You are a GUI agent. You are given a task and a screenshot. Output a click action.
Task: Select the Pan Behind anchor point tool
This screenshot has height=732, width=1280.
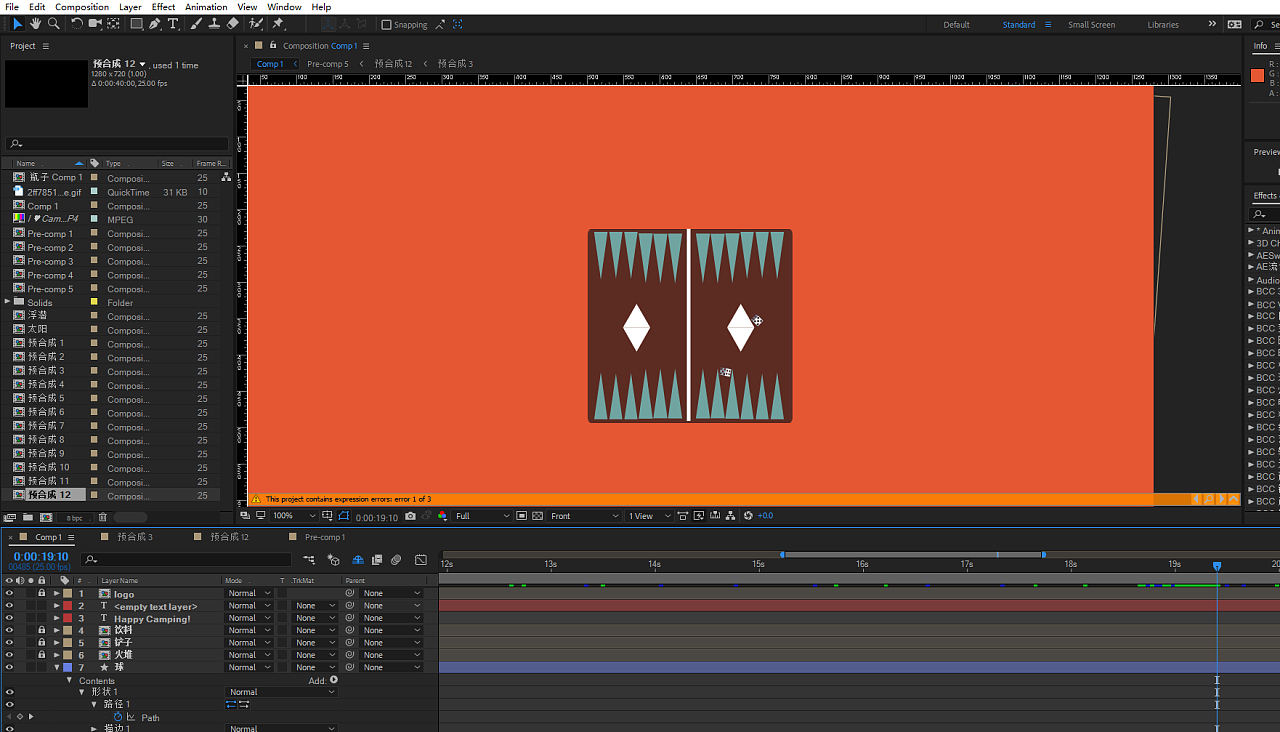(x=114, y=24)
